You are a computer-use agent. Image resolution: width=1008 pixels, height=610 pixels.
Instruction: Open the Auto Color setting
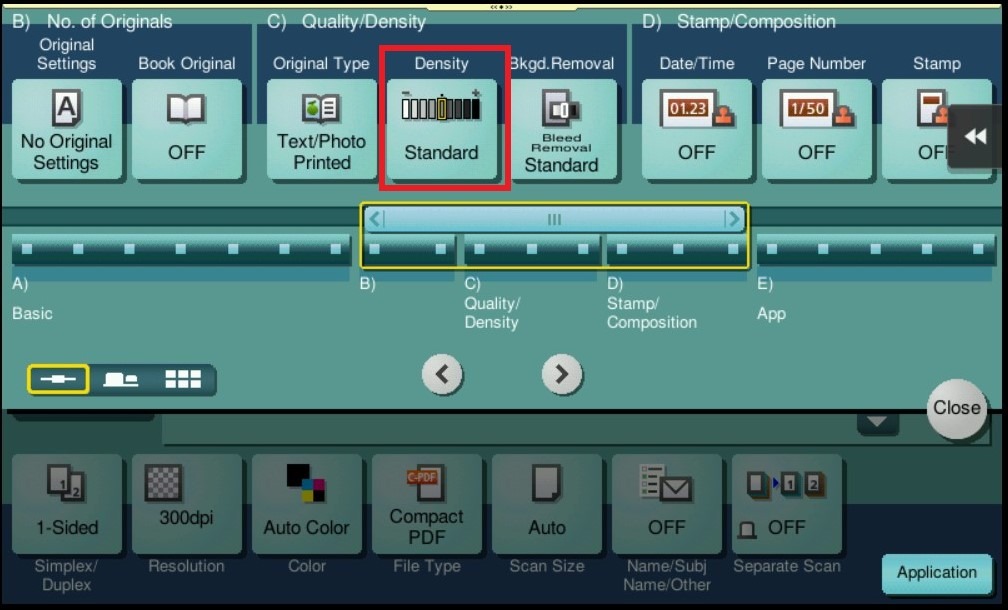(x=307, y=505)
